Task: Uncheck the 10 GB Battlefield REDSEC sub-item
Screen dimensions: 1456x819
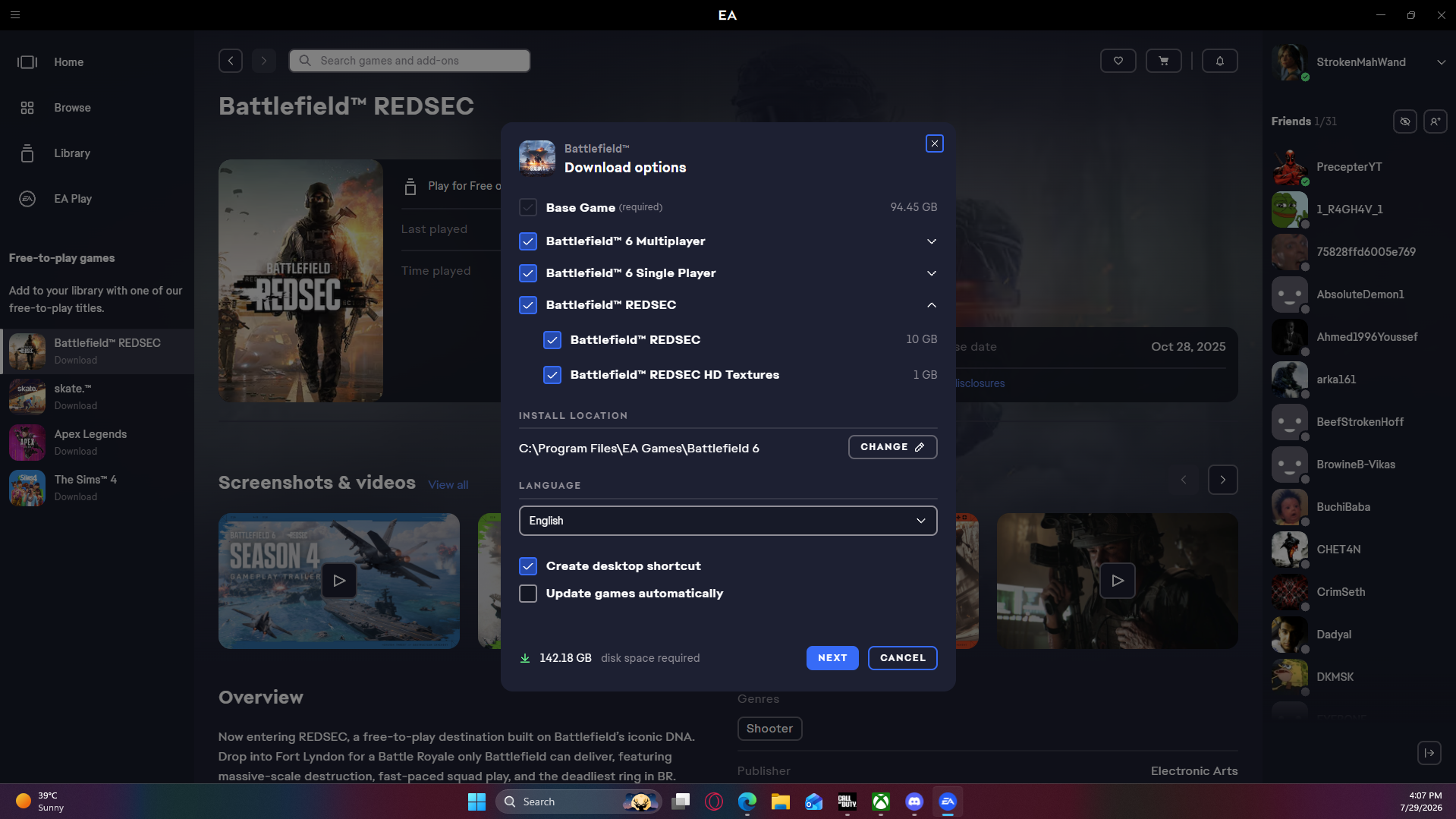Action: 552,340
